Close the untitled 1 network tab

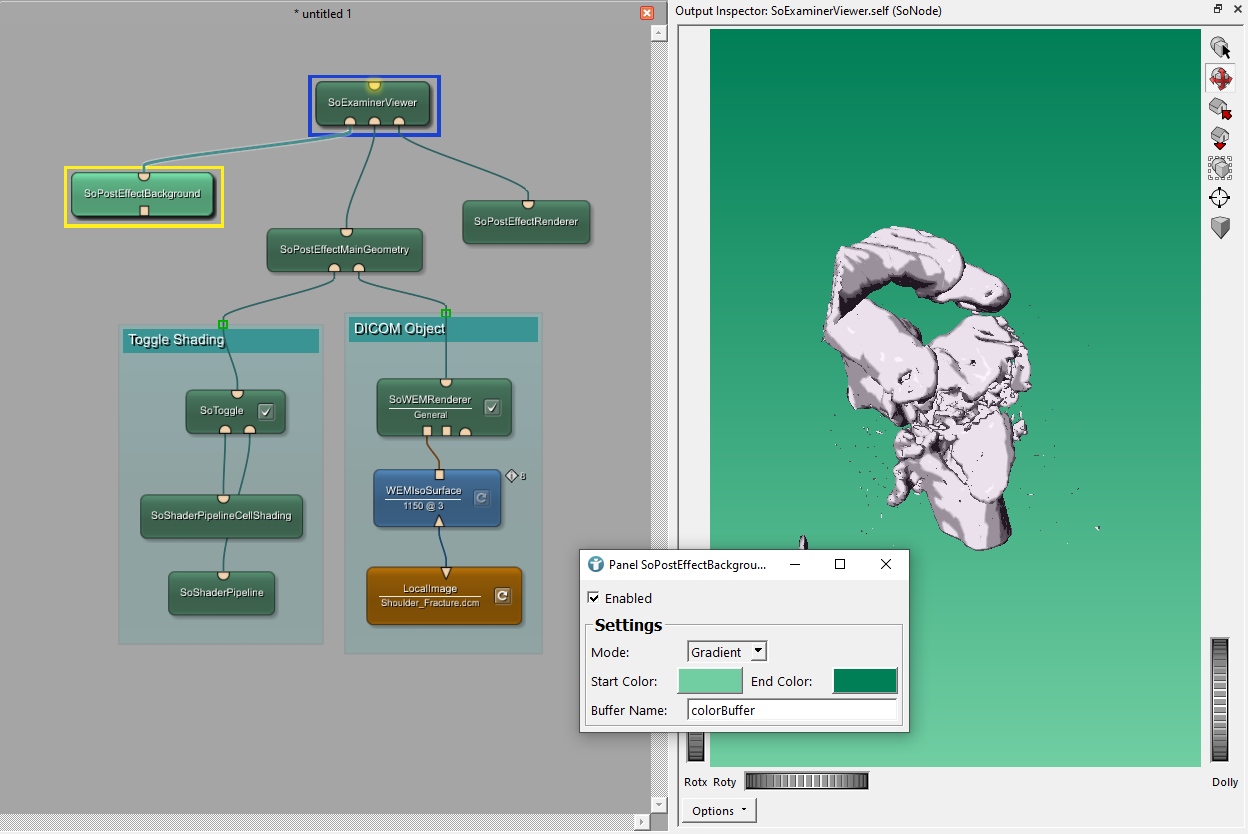(647, 14)
